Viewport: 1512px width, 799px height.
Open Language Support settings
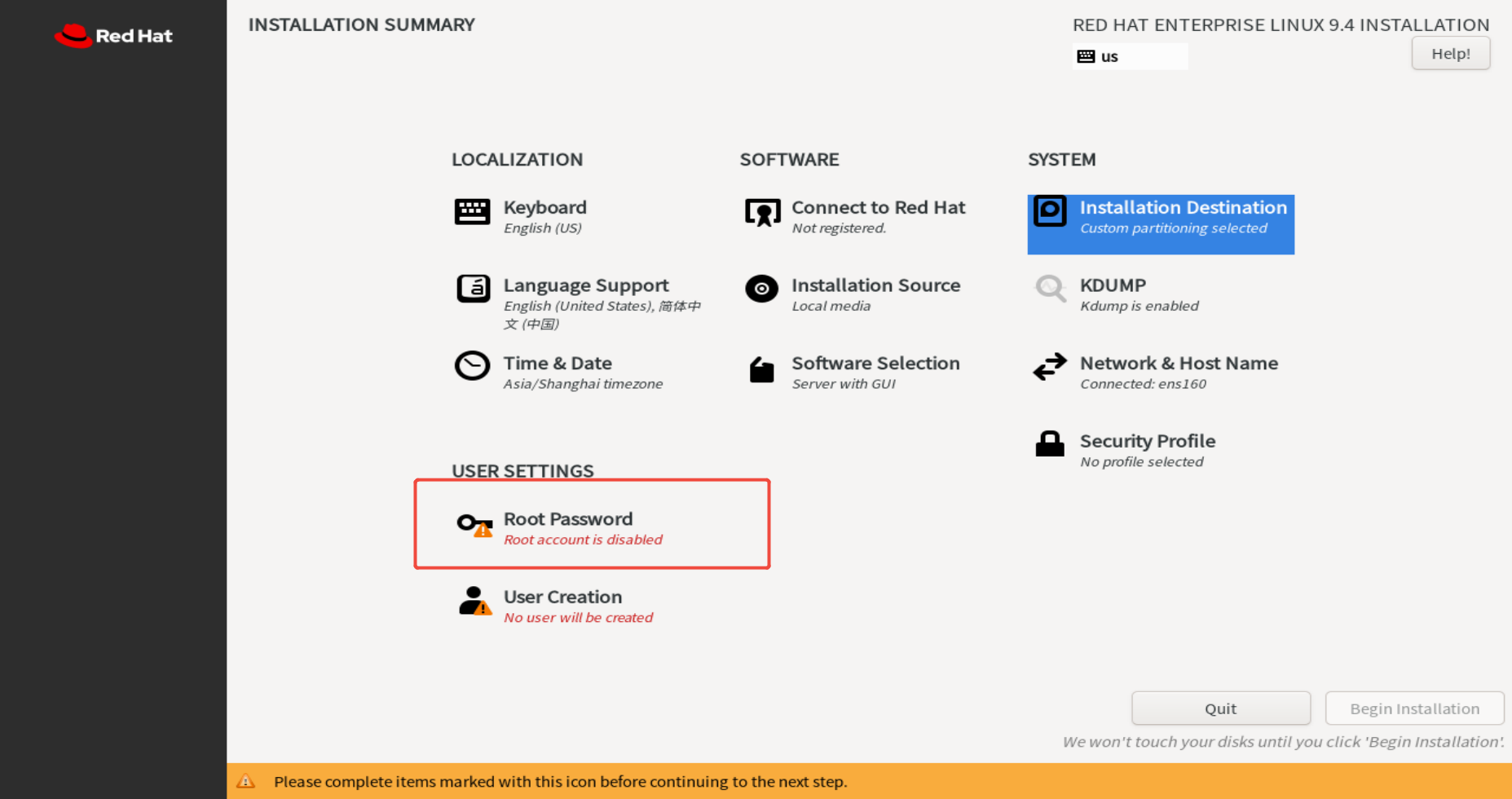point(586,285)
